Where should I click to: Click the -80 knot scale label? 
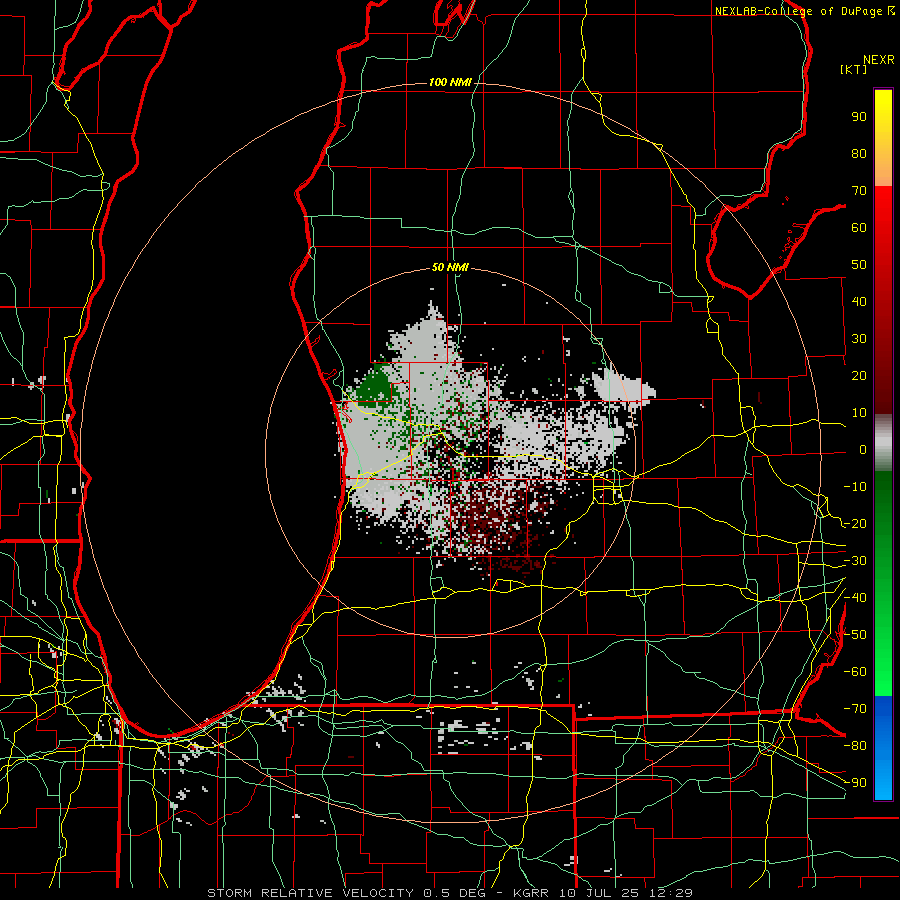click(855, 746)
